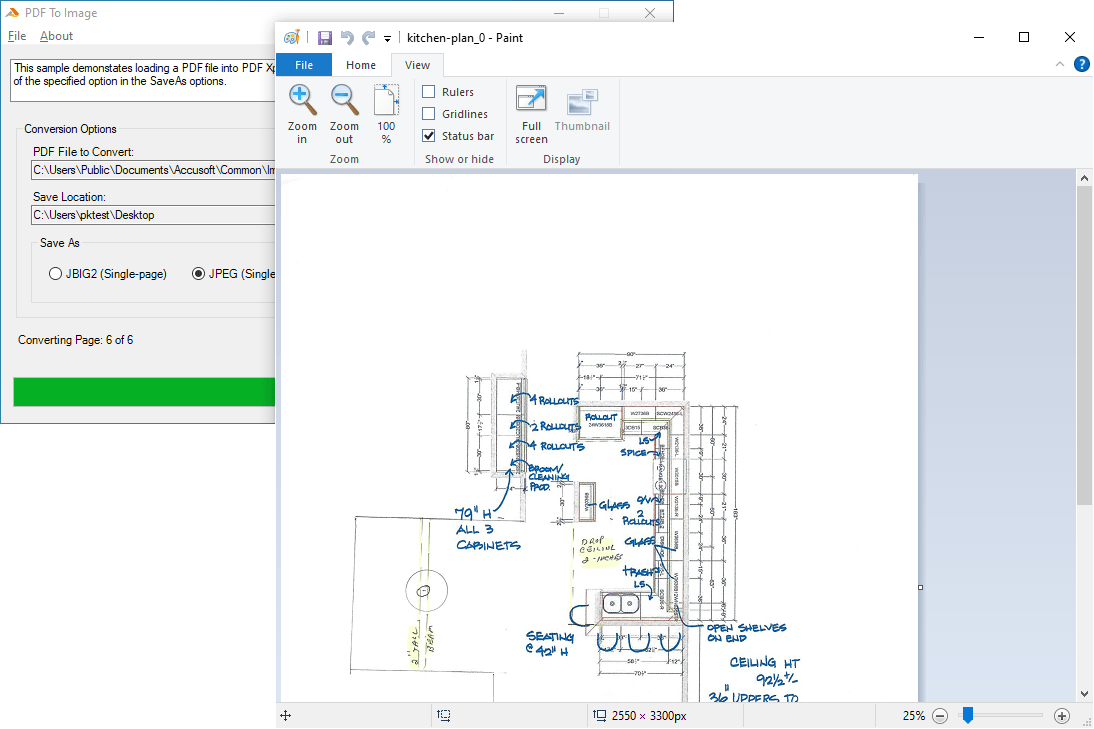Select the Zoom out tool
This screenshot has height=729, width=1094.
(x=344, y=112)
